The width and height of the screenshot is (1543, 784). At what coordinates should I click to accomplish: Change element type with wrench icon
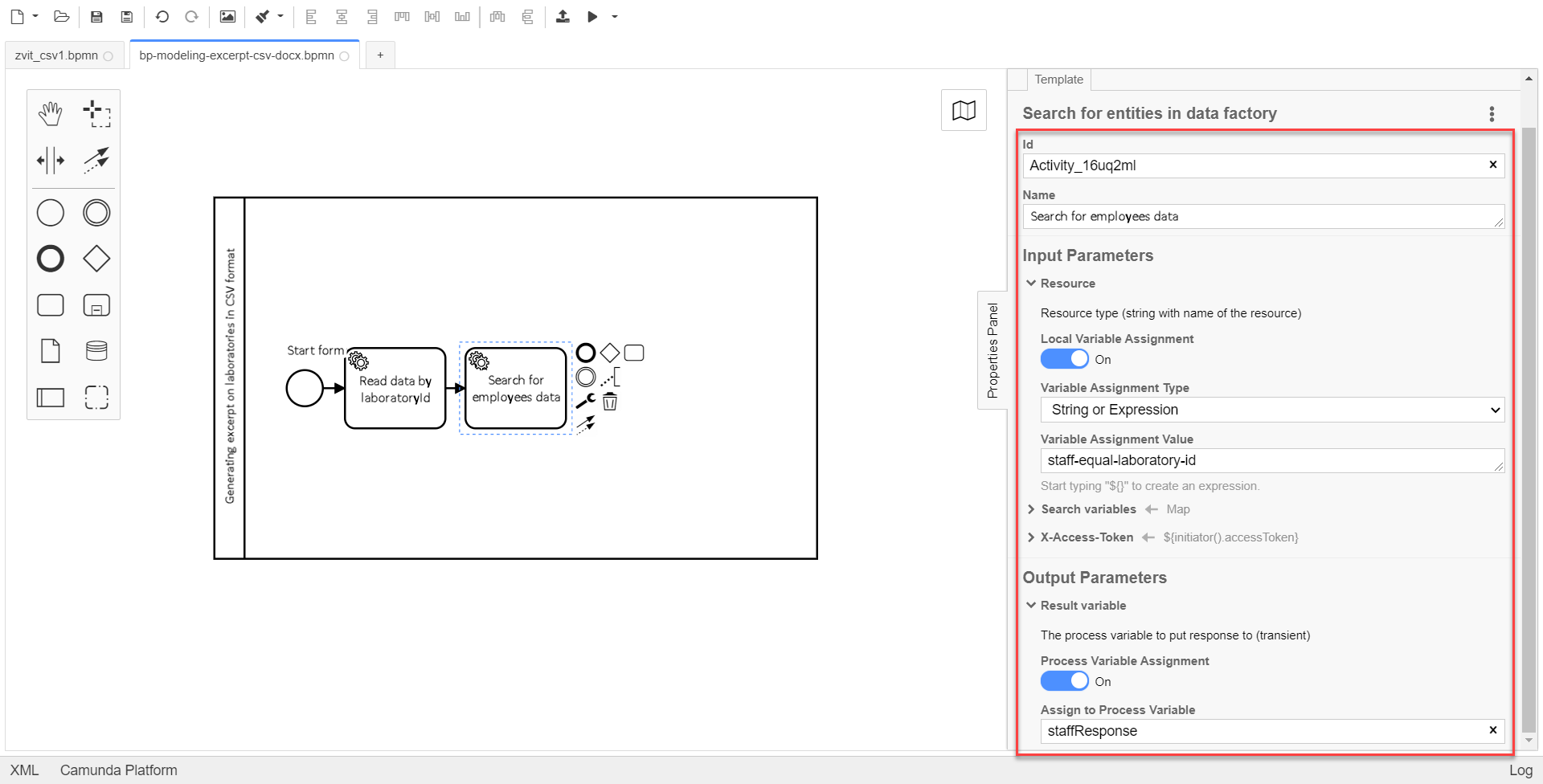click(586, 401)
